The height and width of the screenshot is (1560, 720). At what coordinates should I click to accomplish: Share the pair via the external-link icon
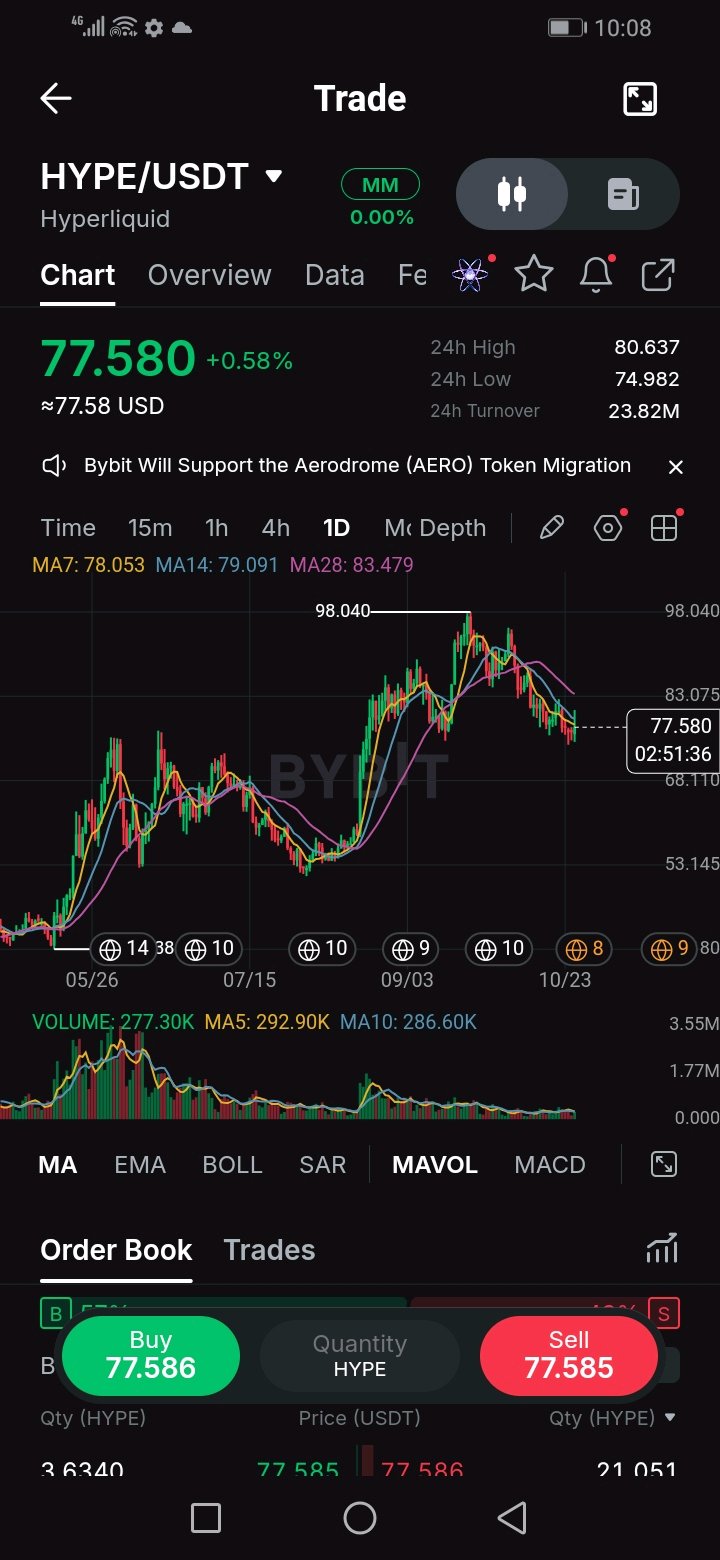point(658,274)
